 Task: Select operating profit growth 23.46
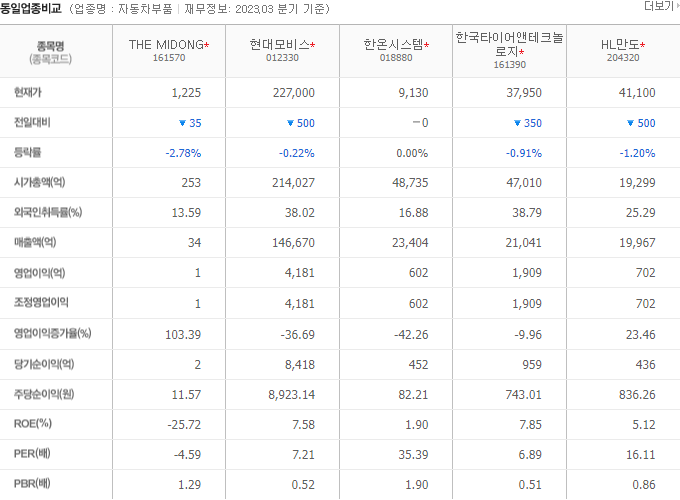click(641, 335)
